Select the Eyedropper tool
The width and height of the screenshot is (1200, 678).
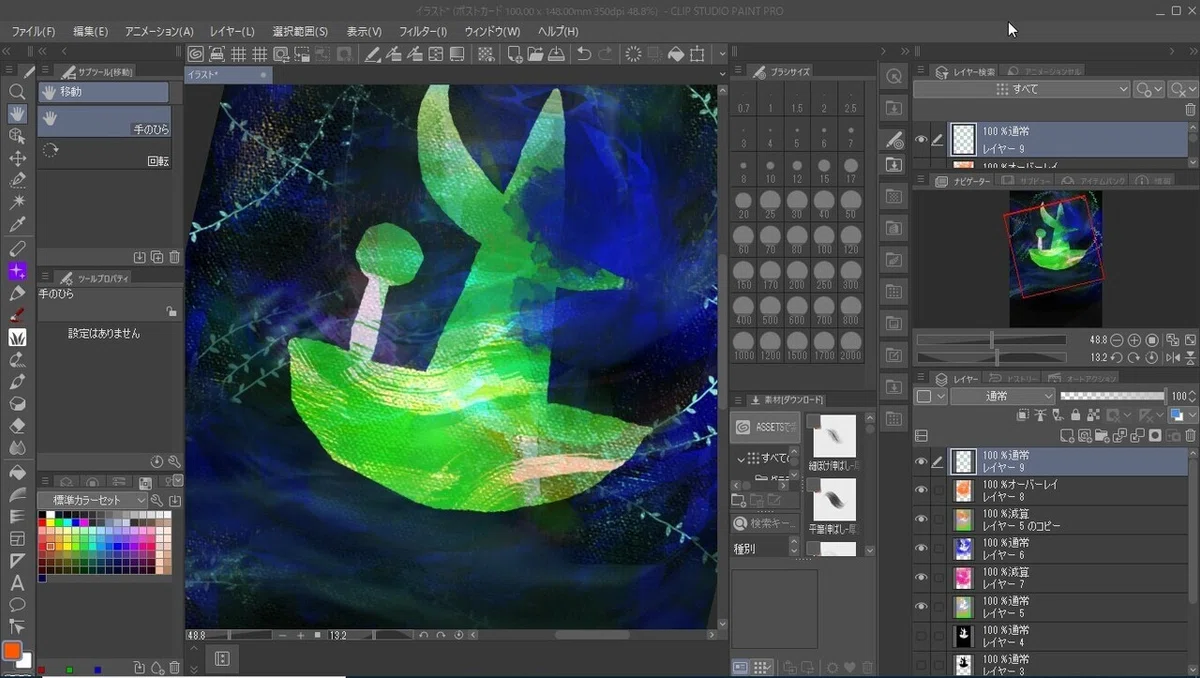pos(17,225)
